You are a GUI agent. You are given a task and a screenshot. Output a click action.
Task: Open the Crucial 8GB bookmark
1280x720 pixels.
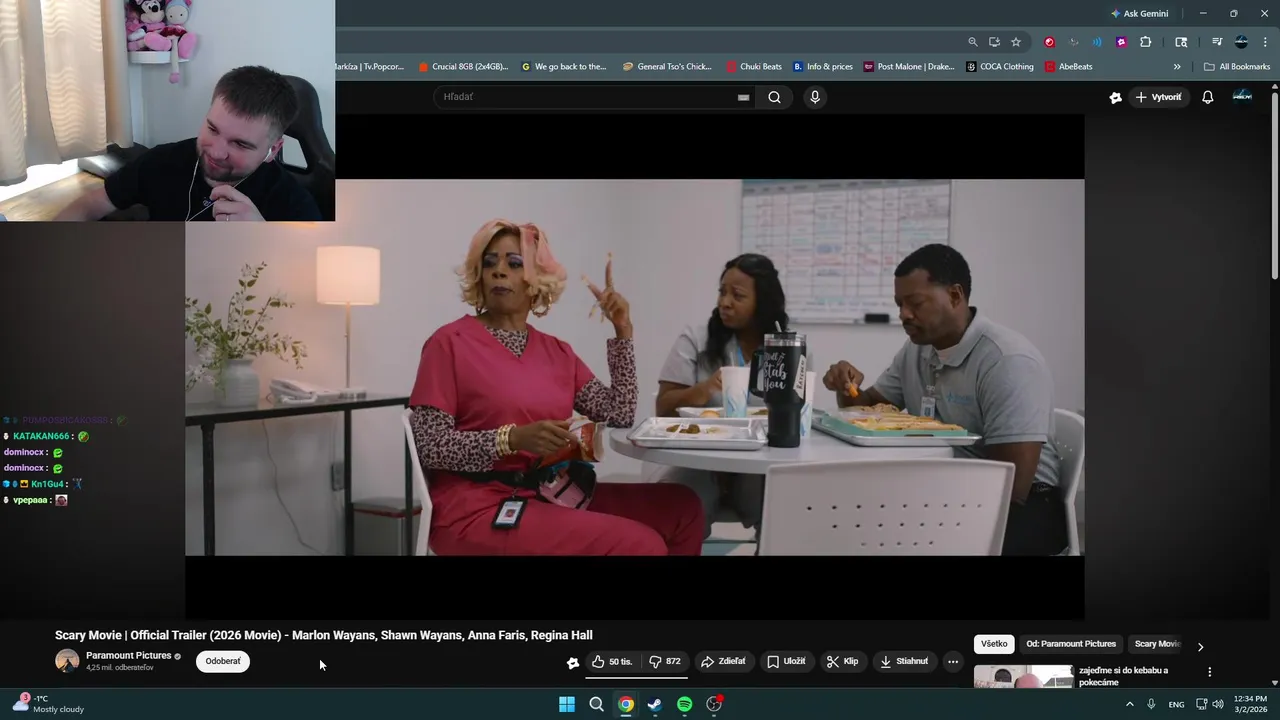(462, 67)
